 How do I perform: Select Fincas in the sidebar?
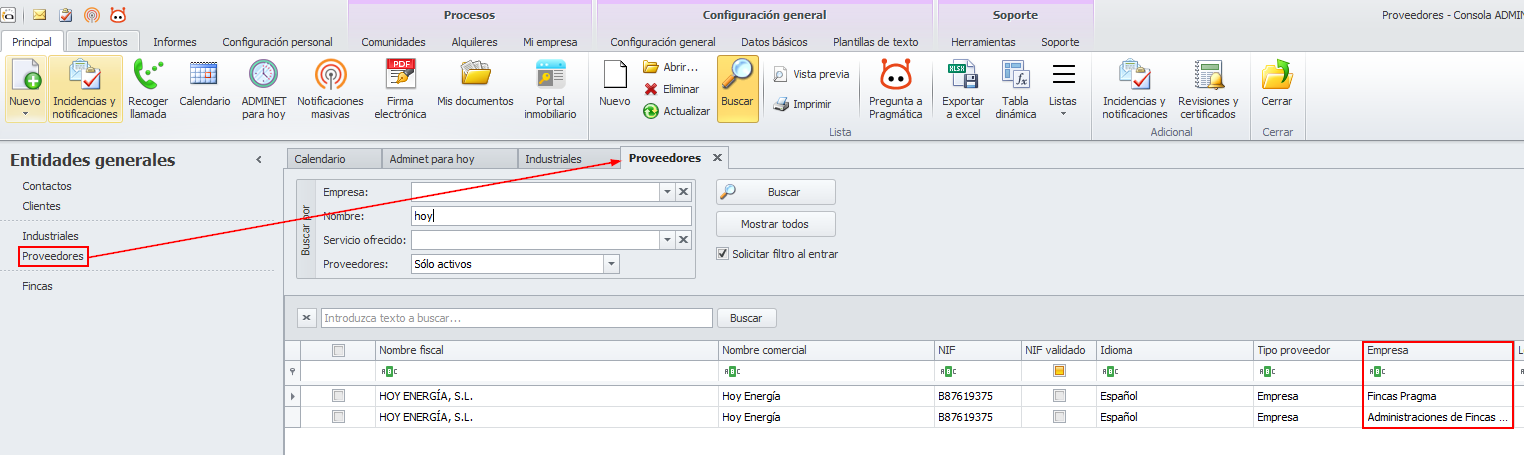pyautogui.click(x=37, y=286)
